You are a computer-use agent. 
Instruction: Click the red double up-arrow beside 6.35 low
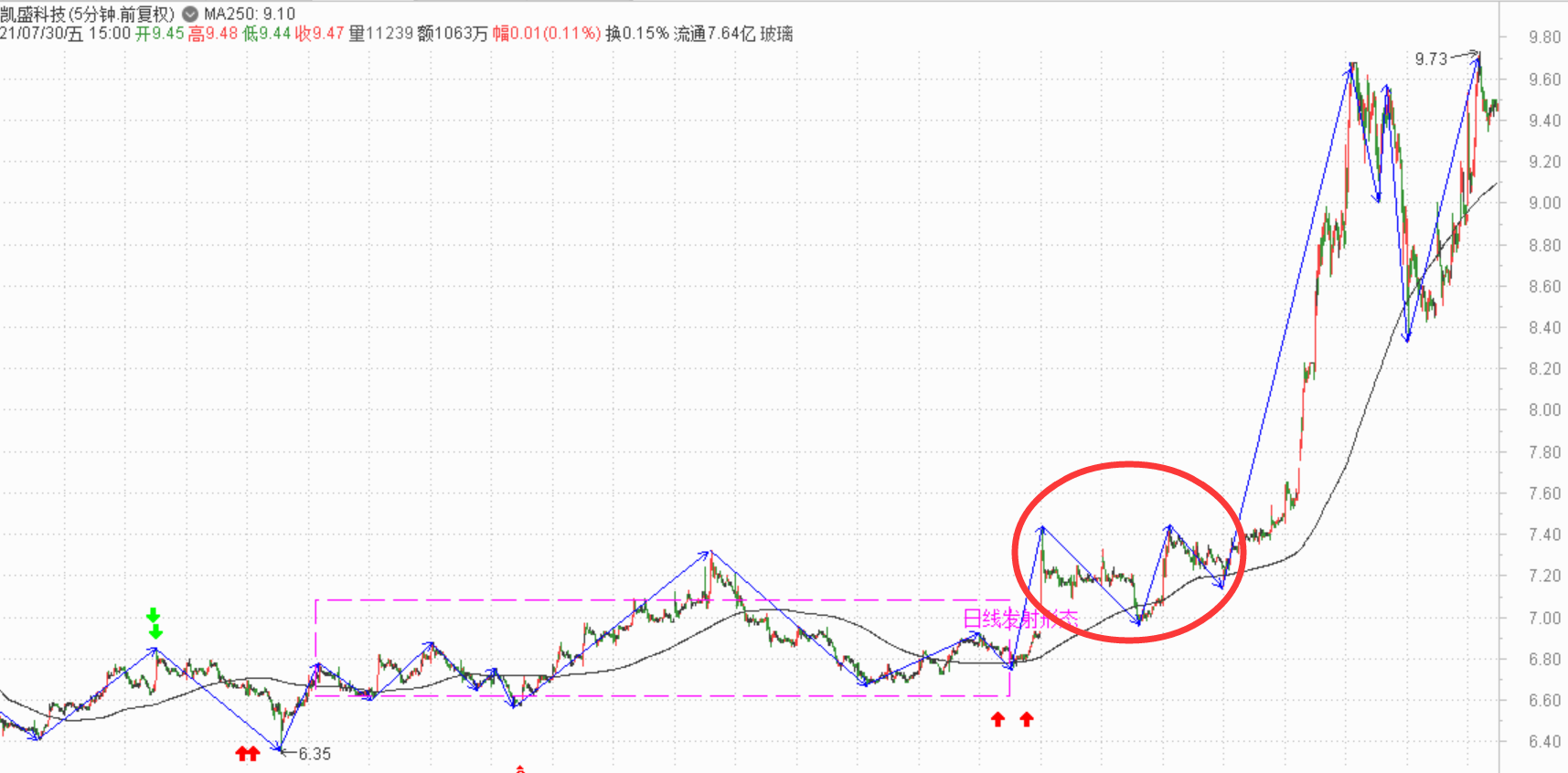(247, 754)
